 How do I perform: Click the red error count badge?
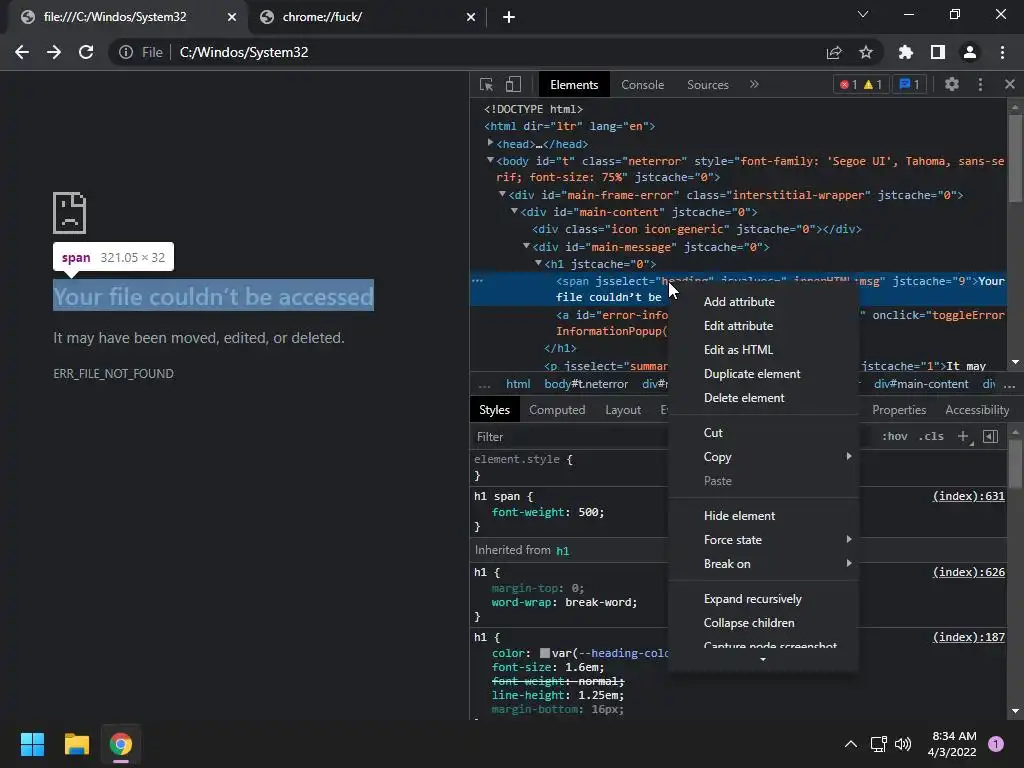pos(848,84)
